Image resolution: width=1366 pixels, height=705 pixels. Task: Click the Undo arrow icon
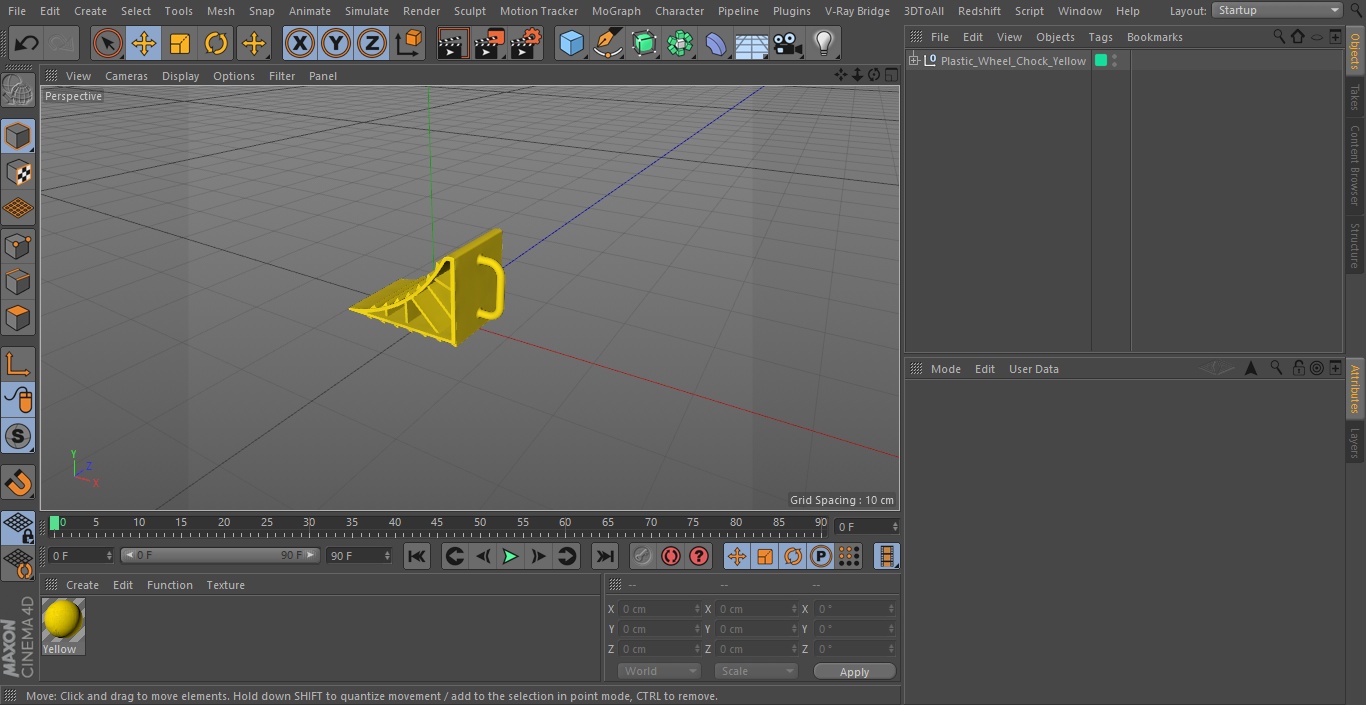pyautogui.click(x=27, y=43)
